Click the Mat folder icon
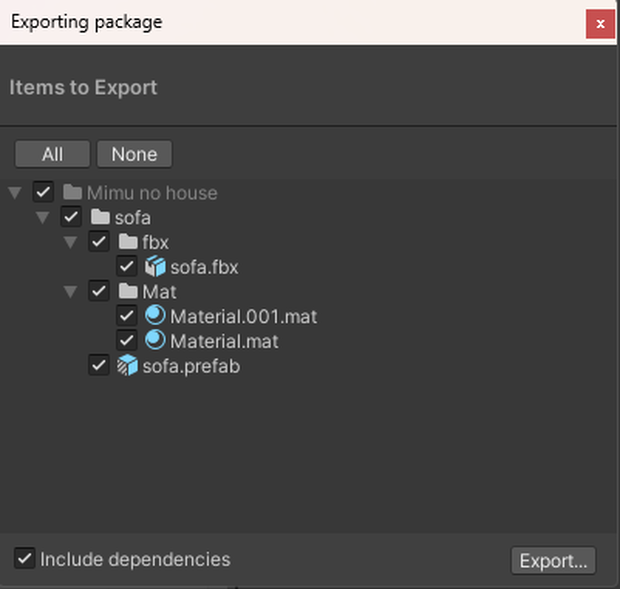This screenshot has width=620, height=589. pos(128,291)
